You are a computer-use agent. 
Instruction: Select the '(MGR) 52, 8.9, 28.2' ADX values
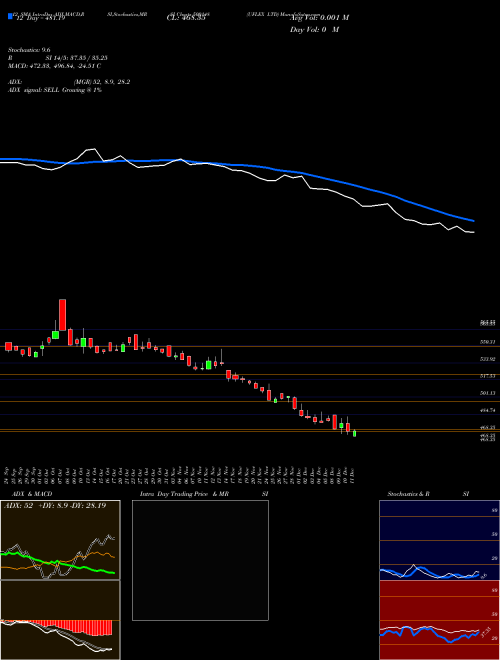101,82
